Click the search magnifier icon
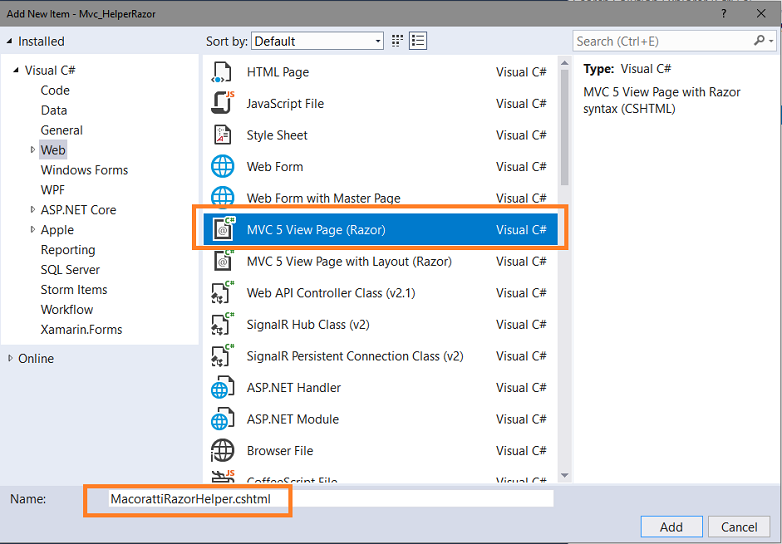 point(759,40)
